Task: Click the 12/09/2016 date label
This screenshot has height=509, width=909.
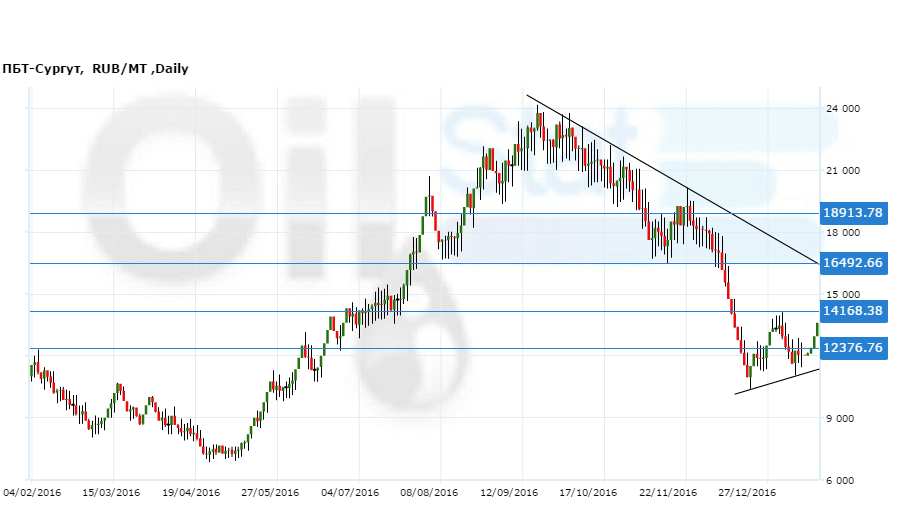Action: pyautogui.click(x=509, y=492)
